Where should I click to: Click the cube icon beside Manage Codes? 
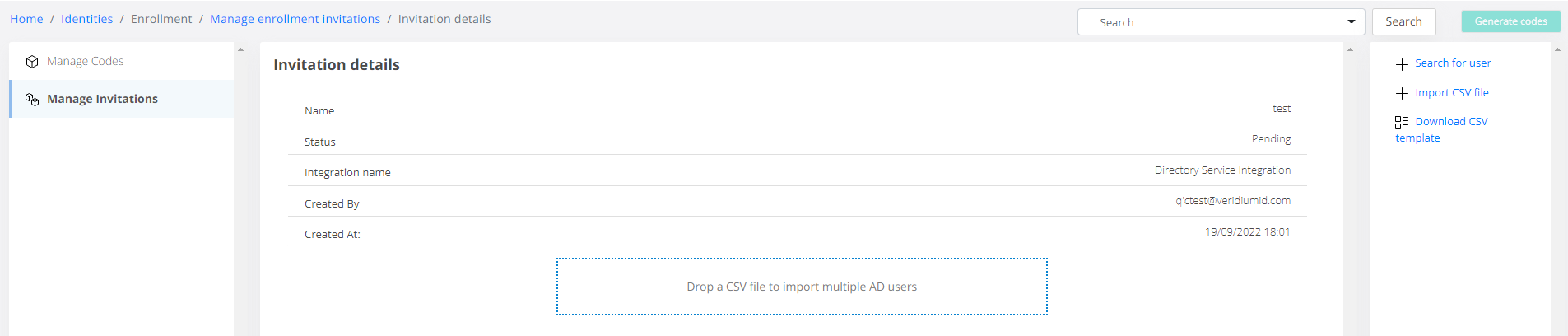tap(32, 62)
